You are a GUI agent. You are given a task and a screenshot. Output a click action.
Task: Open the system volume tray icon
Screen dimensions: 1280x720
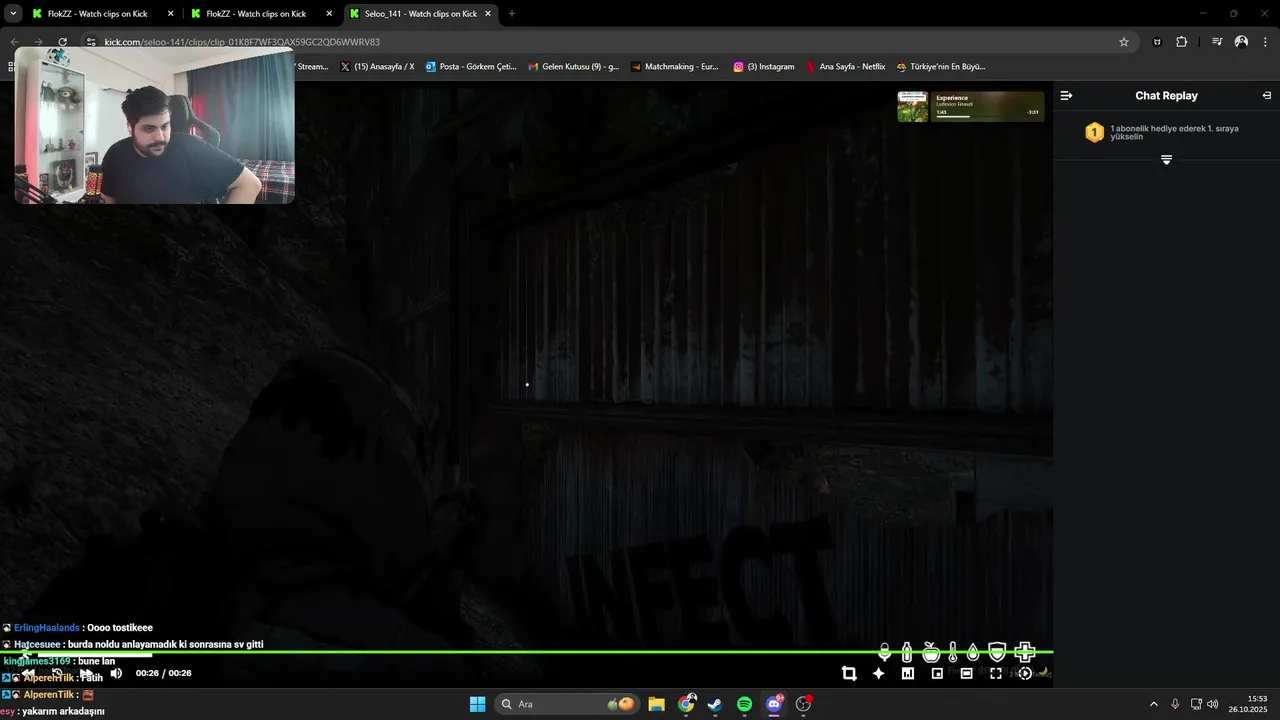click(x=1213, y=704)
